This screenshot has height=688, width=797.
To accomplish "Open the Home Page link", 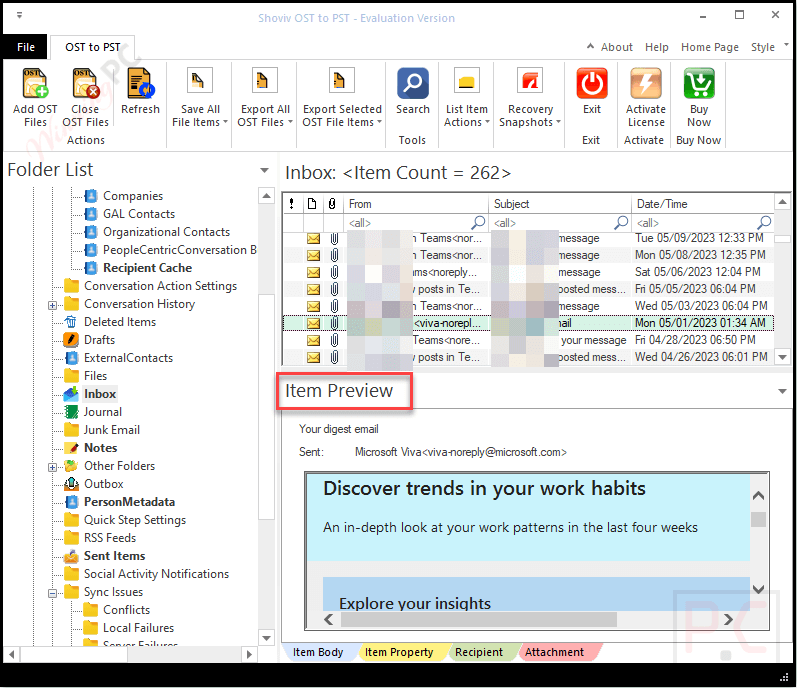I will 710,47.
